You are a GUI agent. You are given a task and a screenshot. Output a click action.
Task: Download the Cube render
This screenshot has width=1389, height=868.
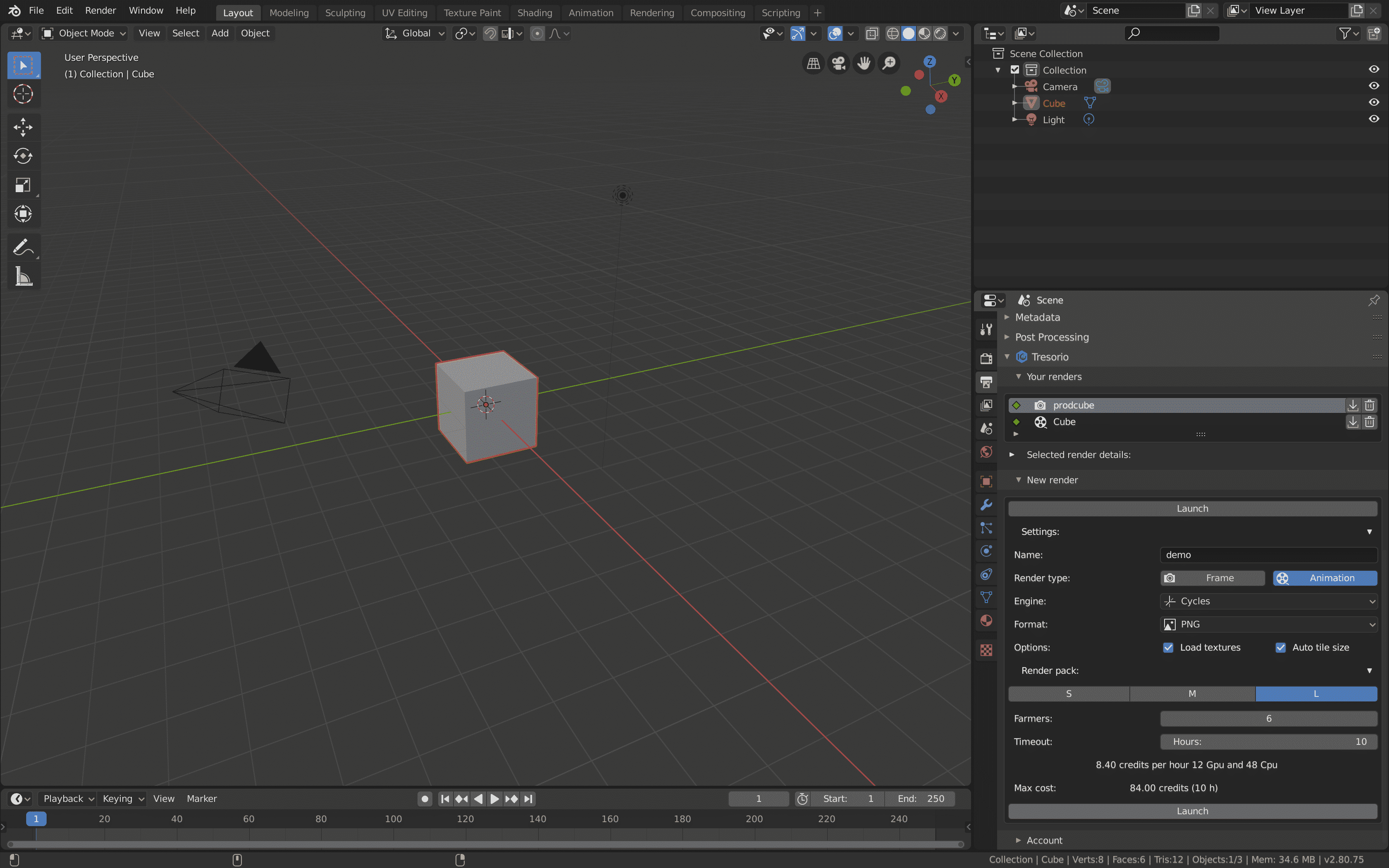(x=1353, y=422)
